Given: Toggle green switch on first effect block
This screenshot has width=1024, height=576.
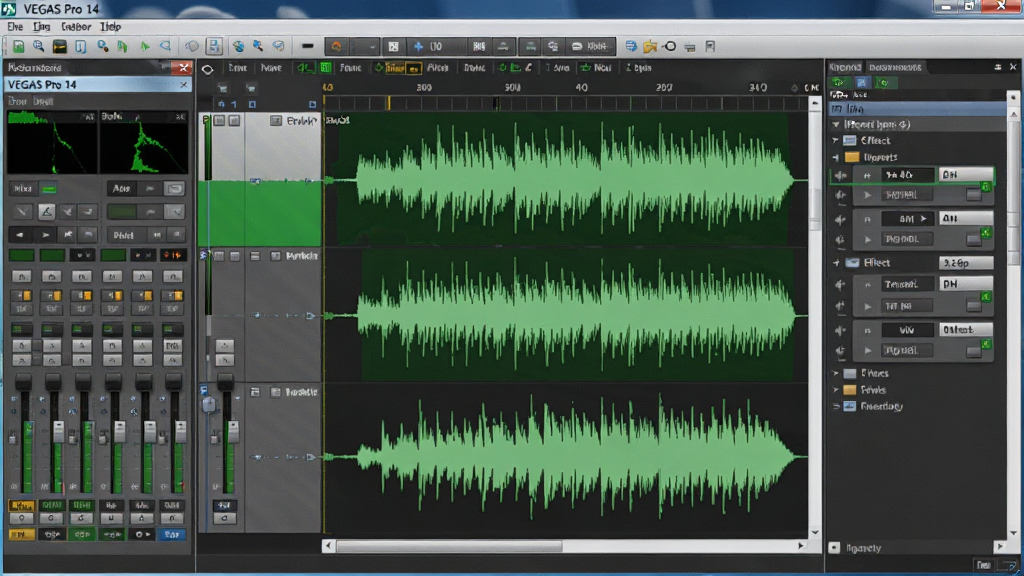Looking at the screenshot, I should [x=985, y=187].
